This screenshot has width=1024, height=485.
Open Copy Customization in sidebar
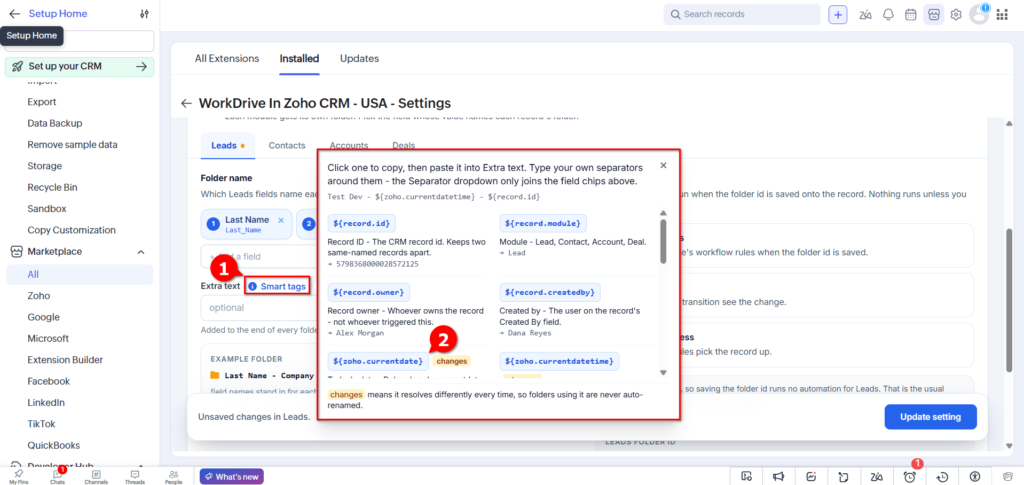click(72, 230)
